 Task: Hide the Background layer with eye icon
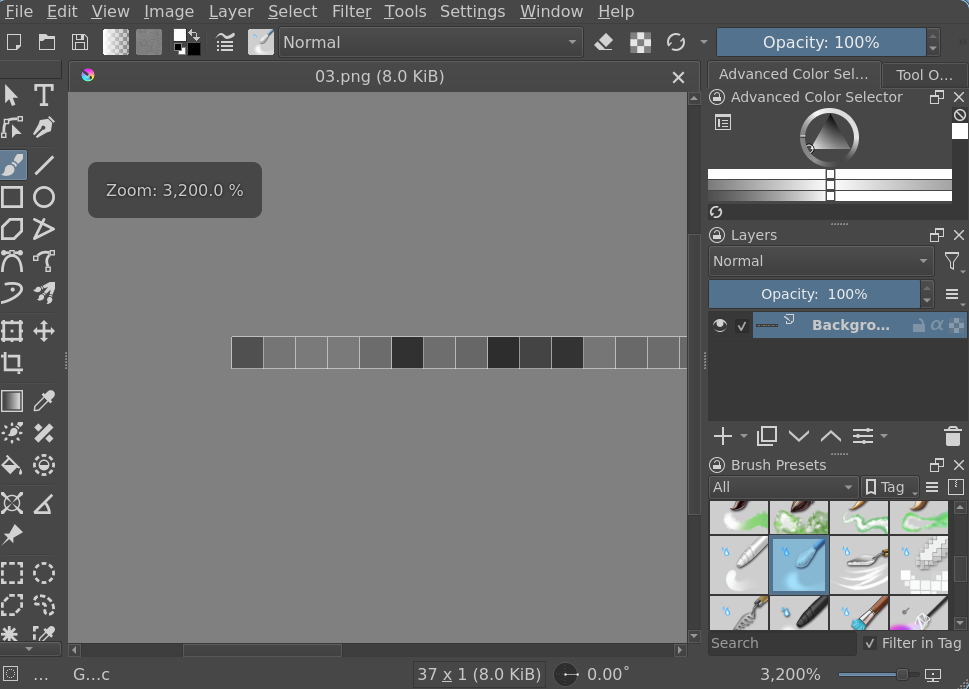click(719, 325)
